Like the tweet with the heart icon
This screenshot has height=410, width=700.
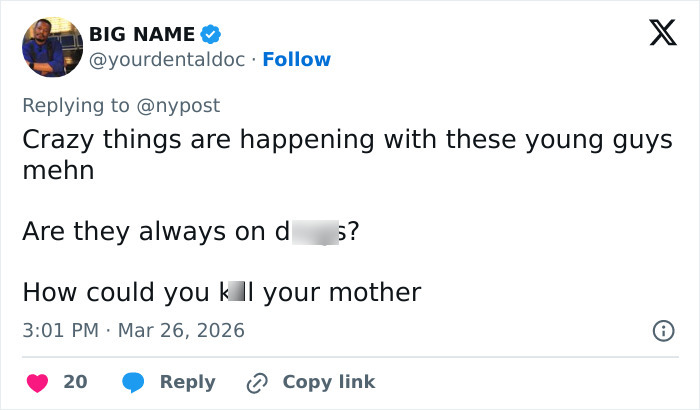coord(37,382)
